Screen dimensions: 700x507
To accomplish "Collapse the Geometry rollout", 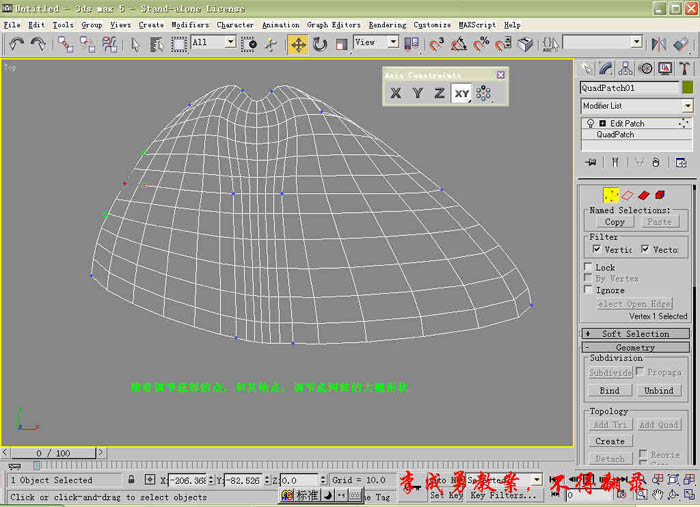I will tap(636, 347).
